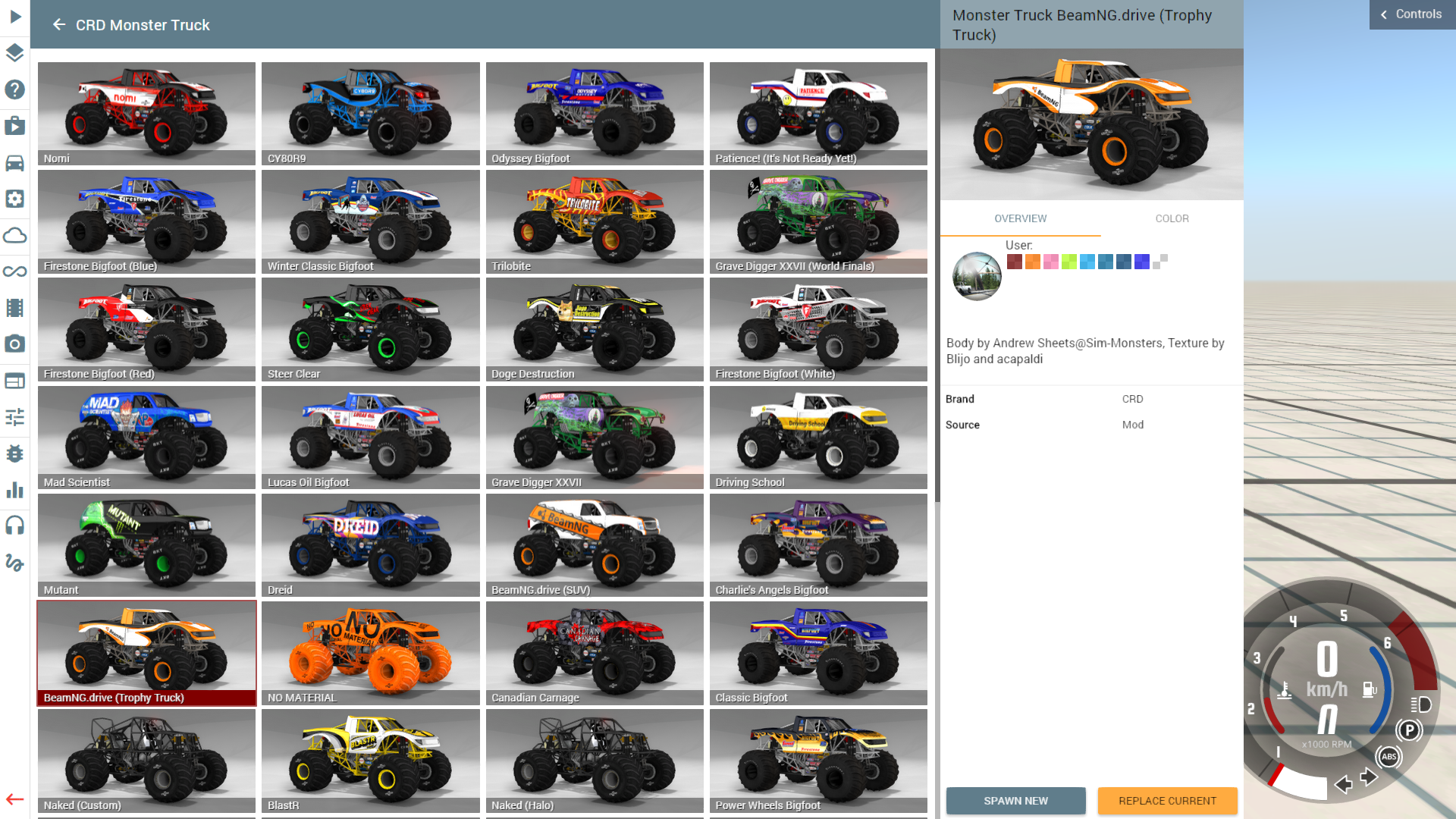1456x819 pixels.
Task: Pick the light blue user color swatch
Action: tap(1087, 262)
